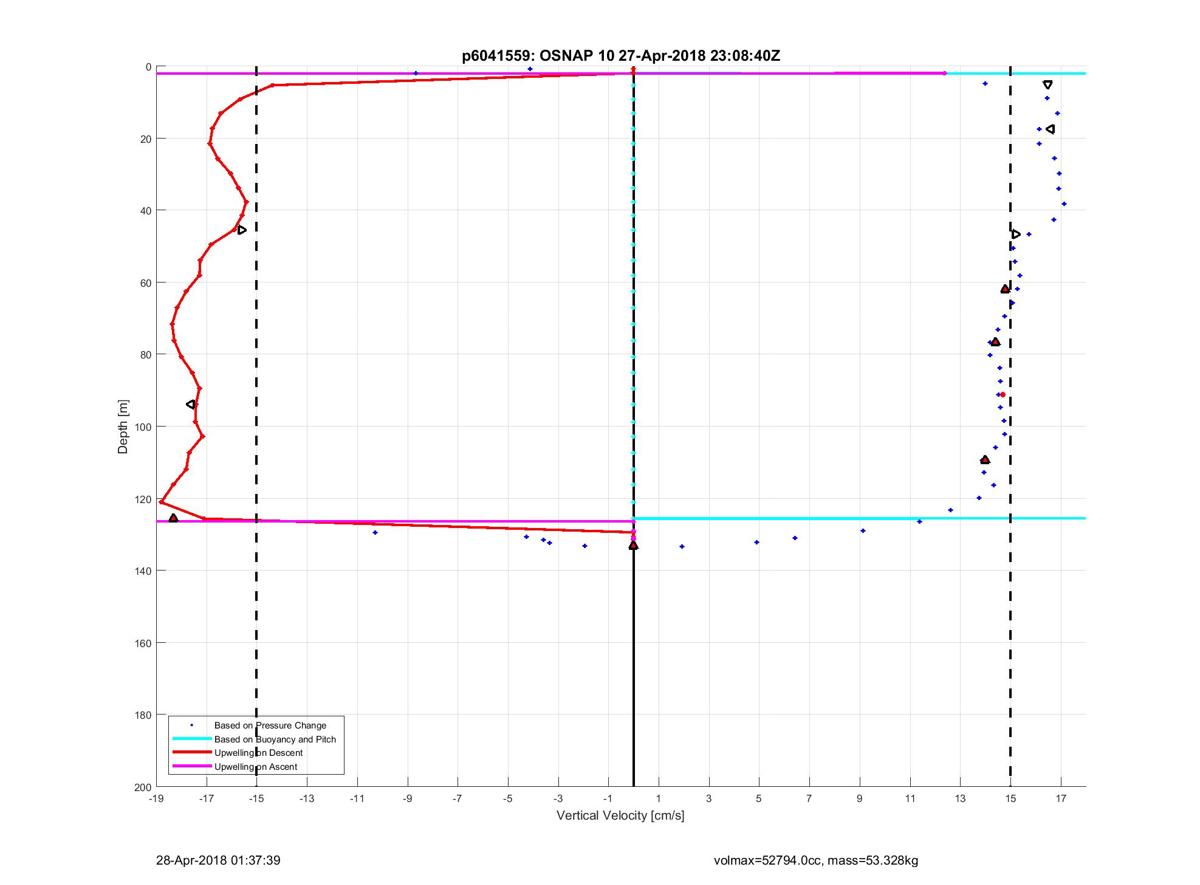Viewport: 1200px width, 885px height.
Task: Click the depth axis tick label '140'
Action: click(x=142, y=571)
